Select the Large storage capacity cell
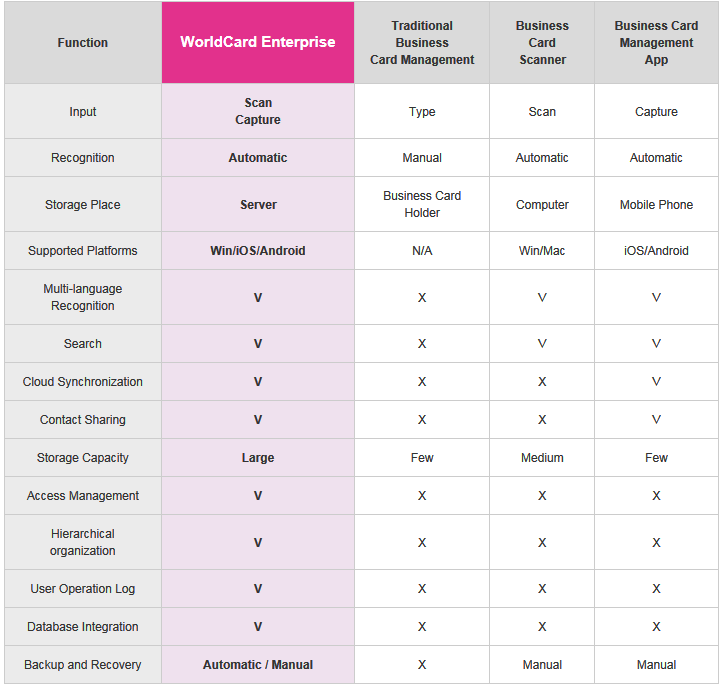Viewport: 723px width, 689px height. [258, 458]
